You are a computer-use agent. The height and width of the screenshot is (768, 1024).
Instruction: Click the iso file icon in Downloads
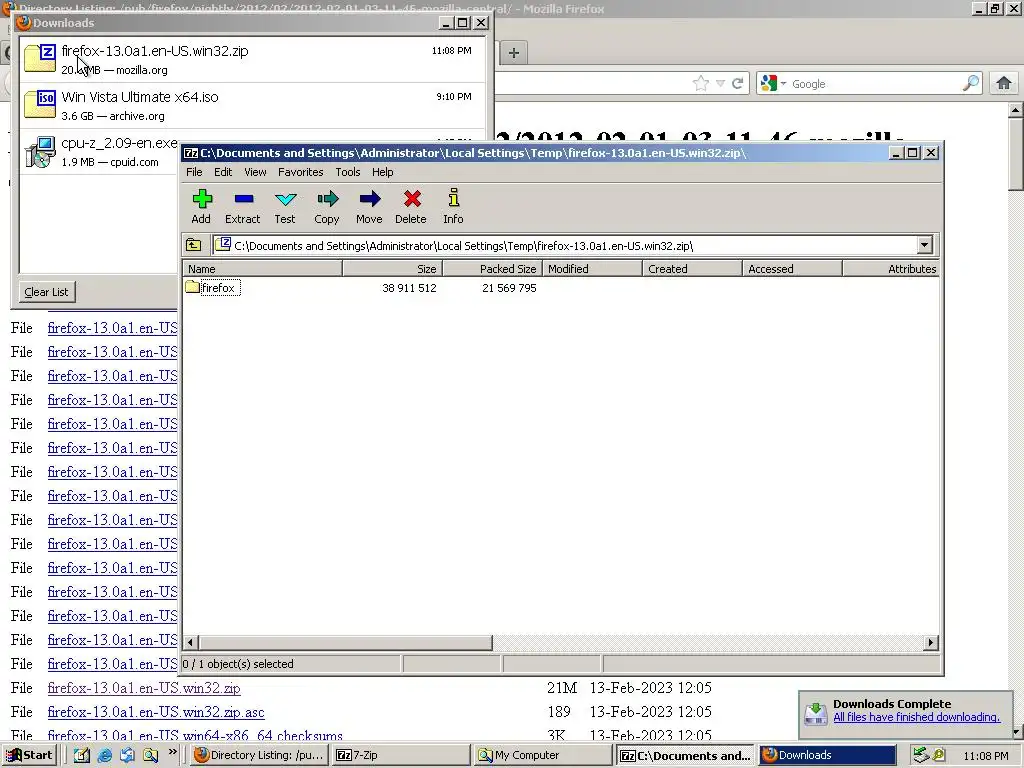pyautogui.click(x=40, y=104)
